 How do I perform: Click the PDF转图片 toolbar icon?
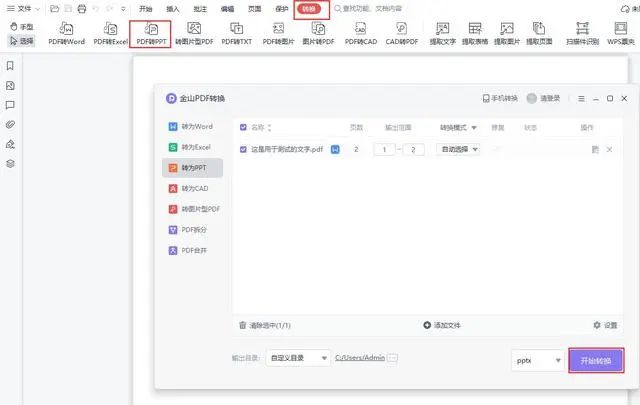[x=278, y=33]
